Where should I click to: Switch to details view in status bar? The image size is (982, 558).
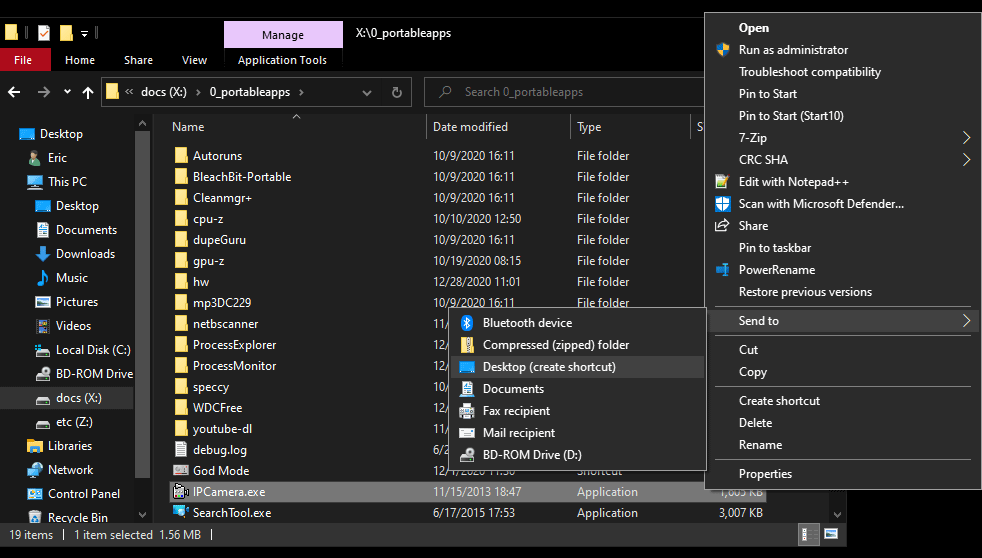click(x=809, y=534)
